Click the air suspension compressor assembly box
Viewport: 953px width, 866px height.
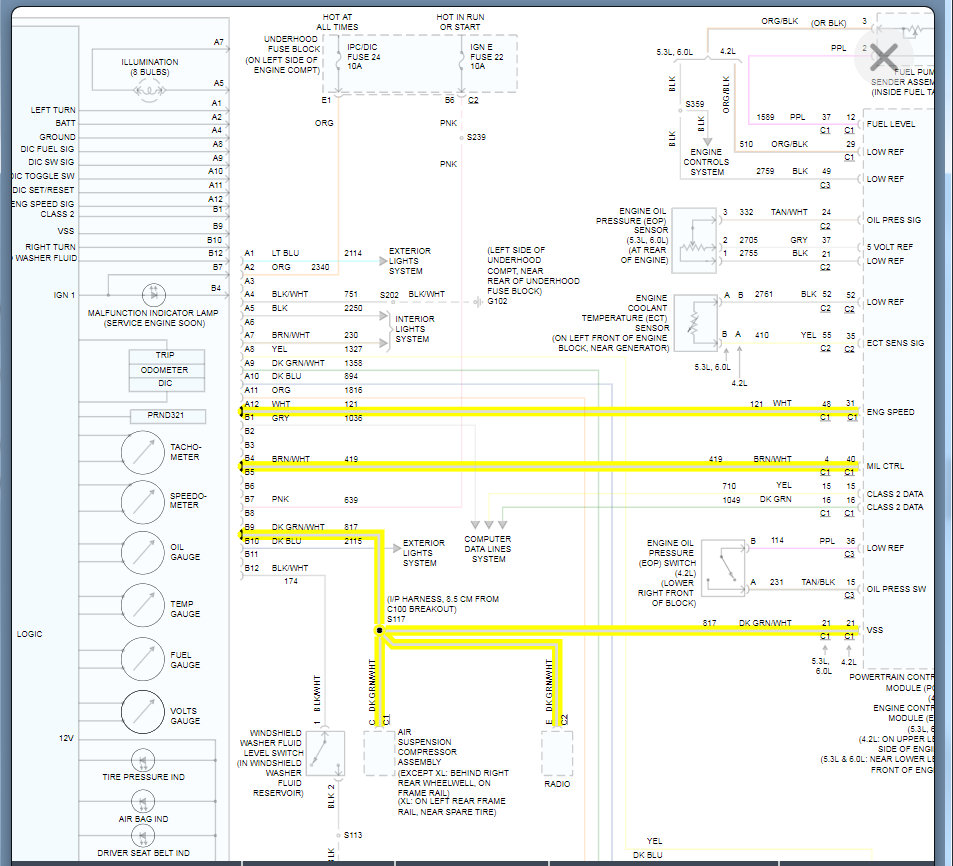pos(379,753)
